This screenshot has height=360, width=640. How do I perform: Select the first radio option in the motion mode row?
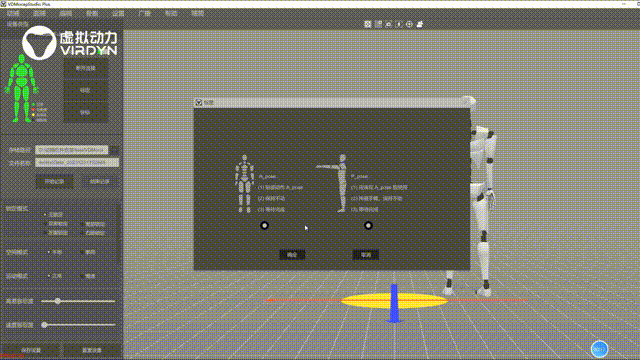pos(49,276)
